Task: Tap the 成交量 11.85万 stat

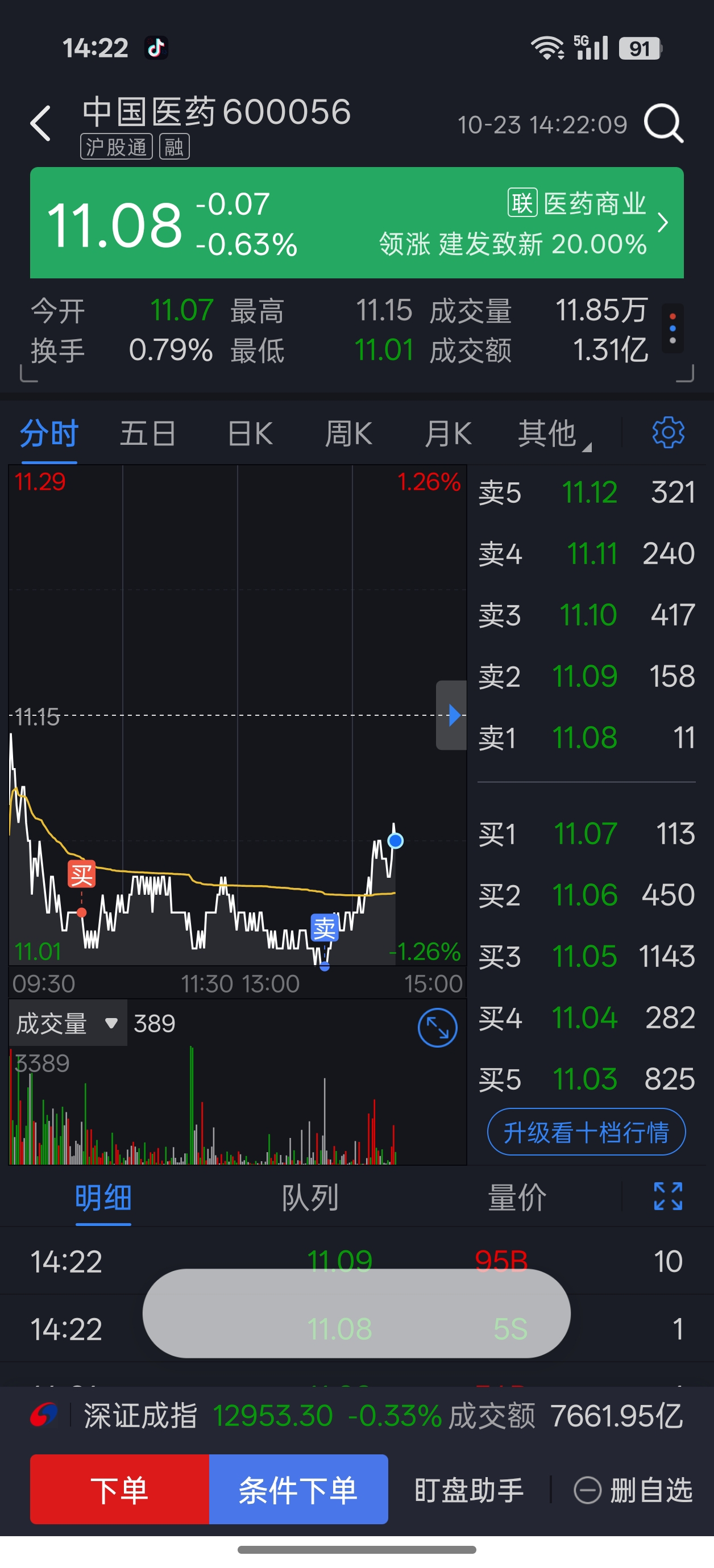Action: coord(538,310)
